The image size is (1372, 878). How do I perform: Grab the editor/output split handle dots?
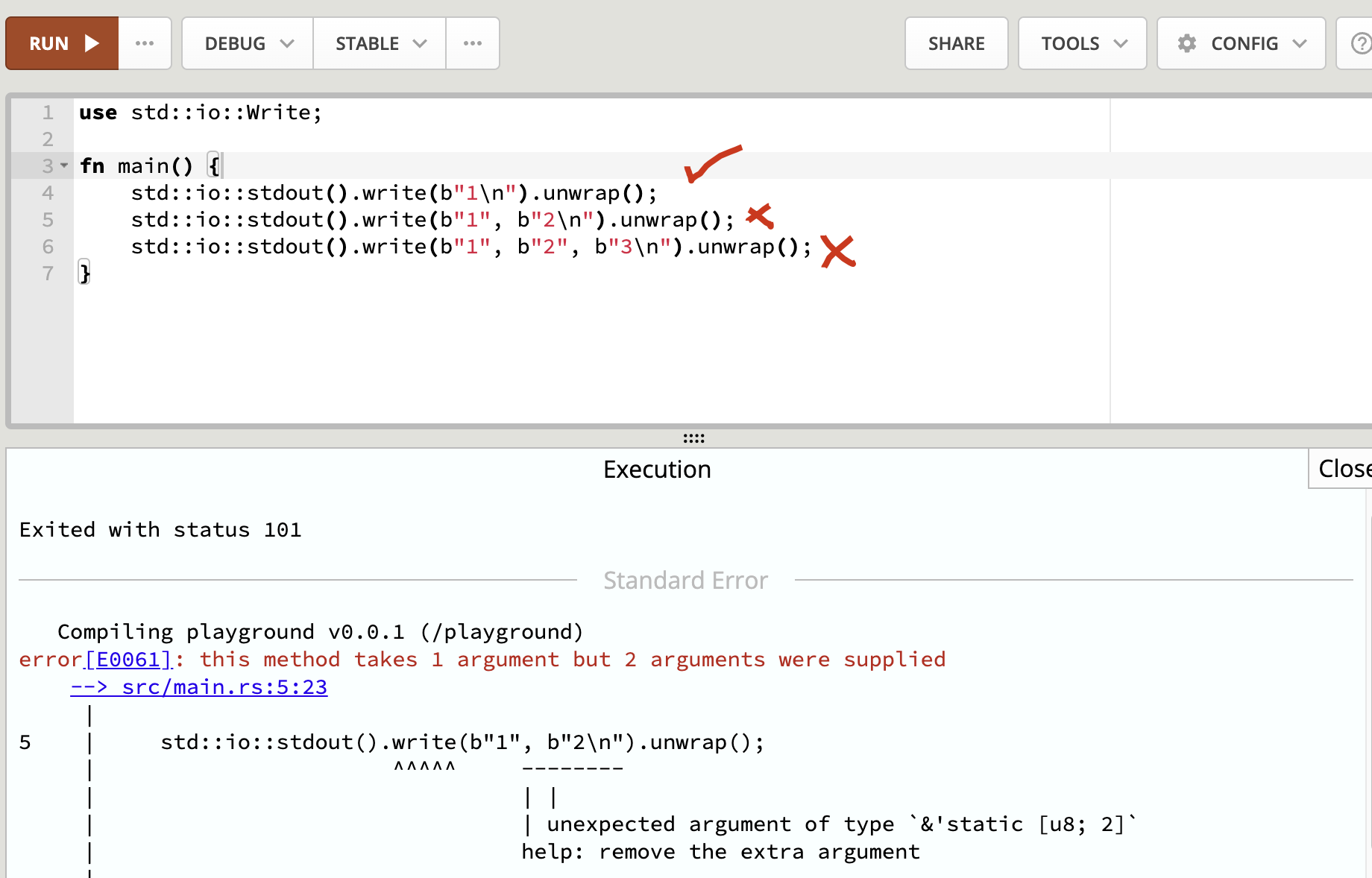tap(693, 438)
